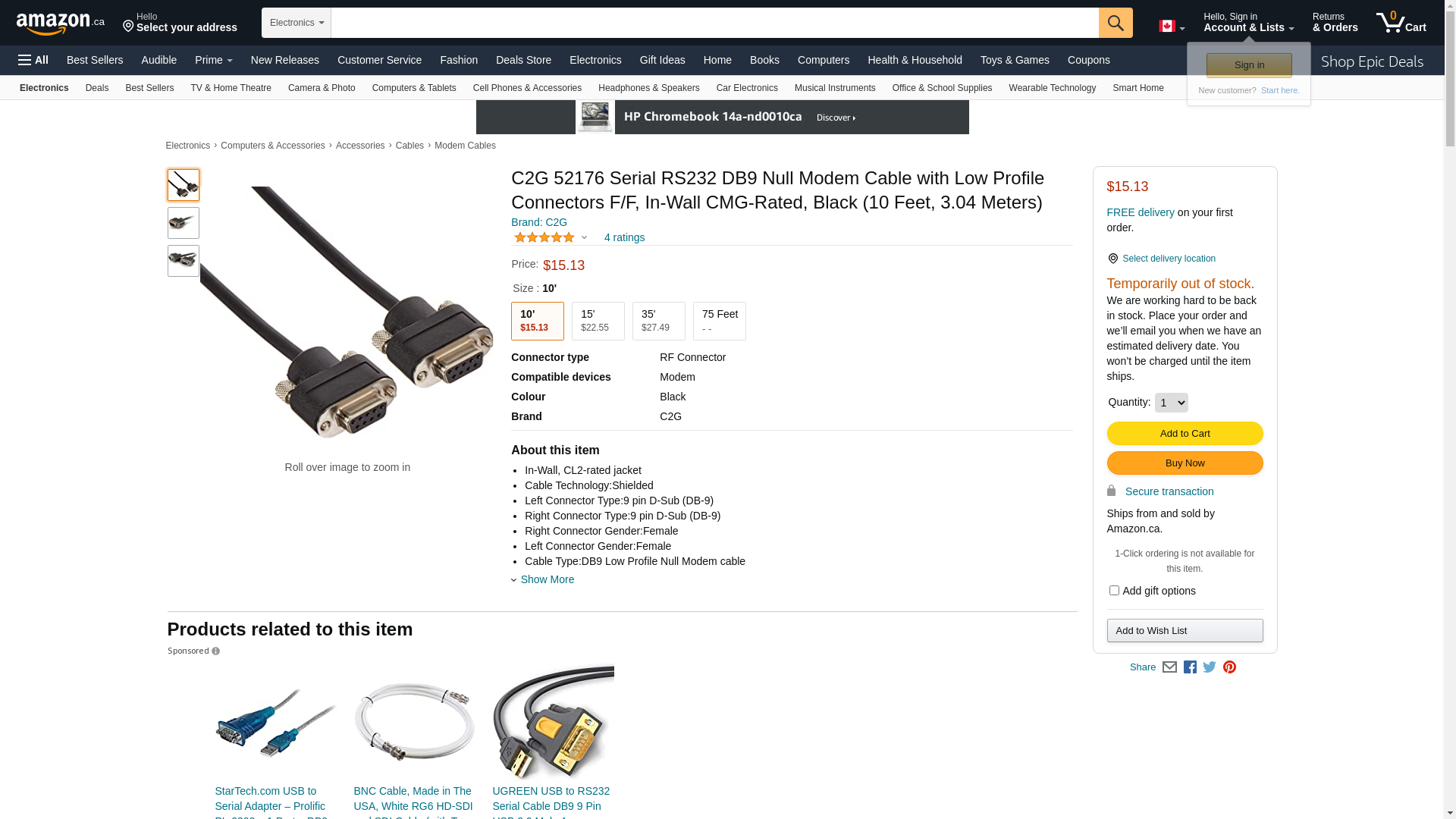Screen dimensions: 1456x819
Task: Select the 35' size option
Action: pos(659,321)
